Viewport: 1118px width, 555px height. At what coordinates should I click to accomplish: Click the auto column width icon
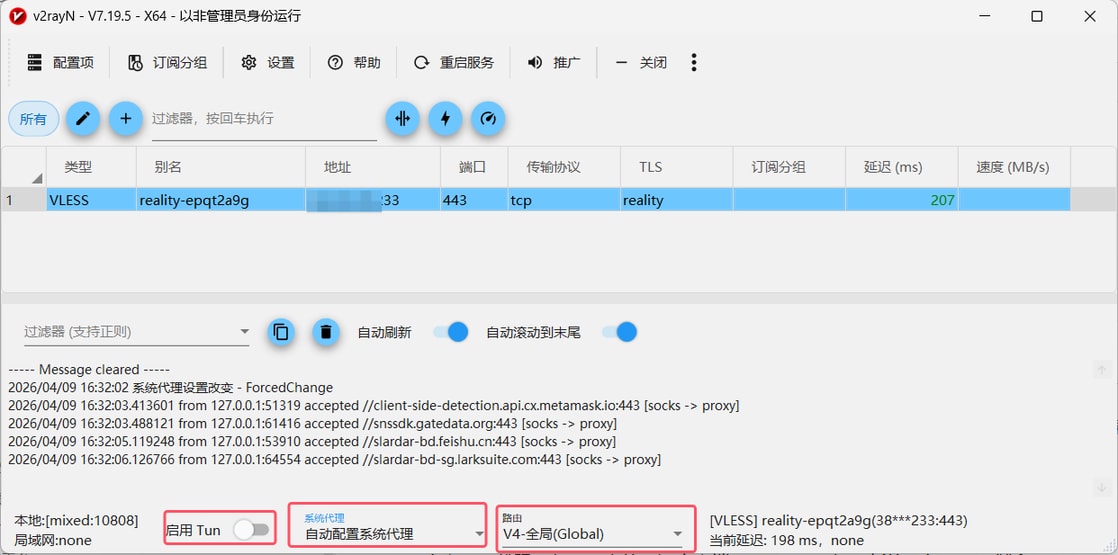402,119
